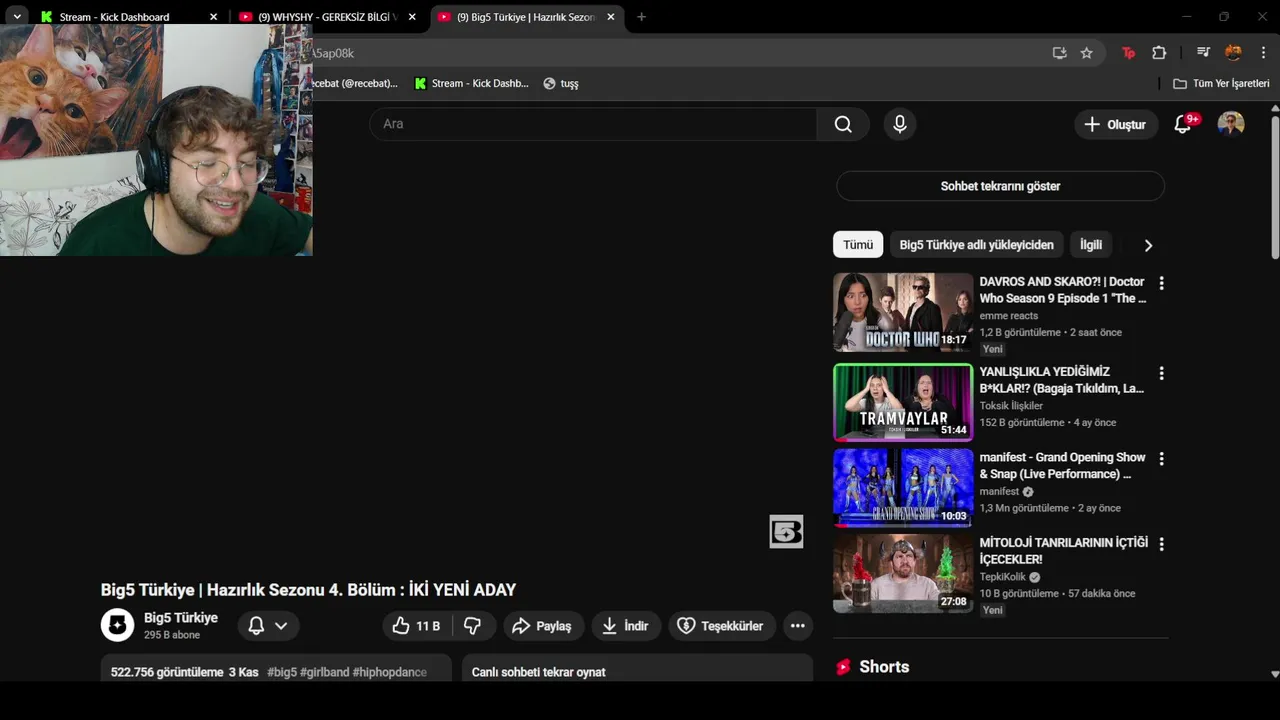Expand notification preferences bell dropdown
The image size is (1280, 720).
pyautogui.click(x=268, y=626)
